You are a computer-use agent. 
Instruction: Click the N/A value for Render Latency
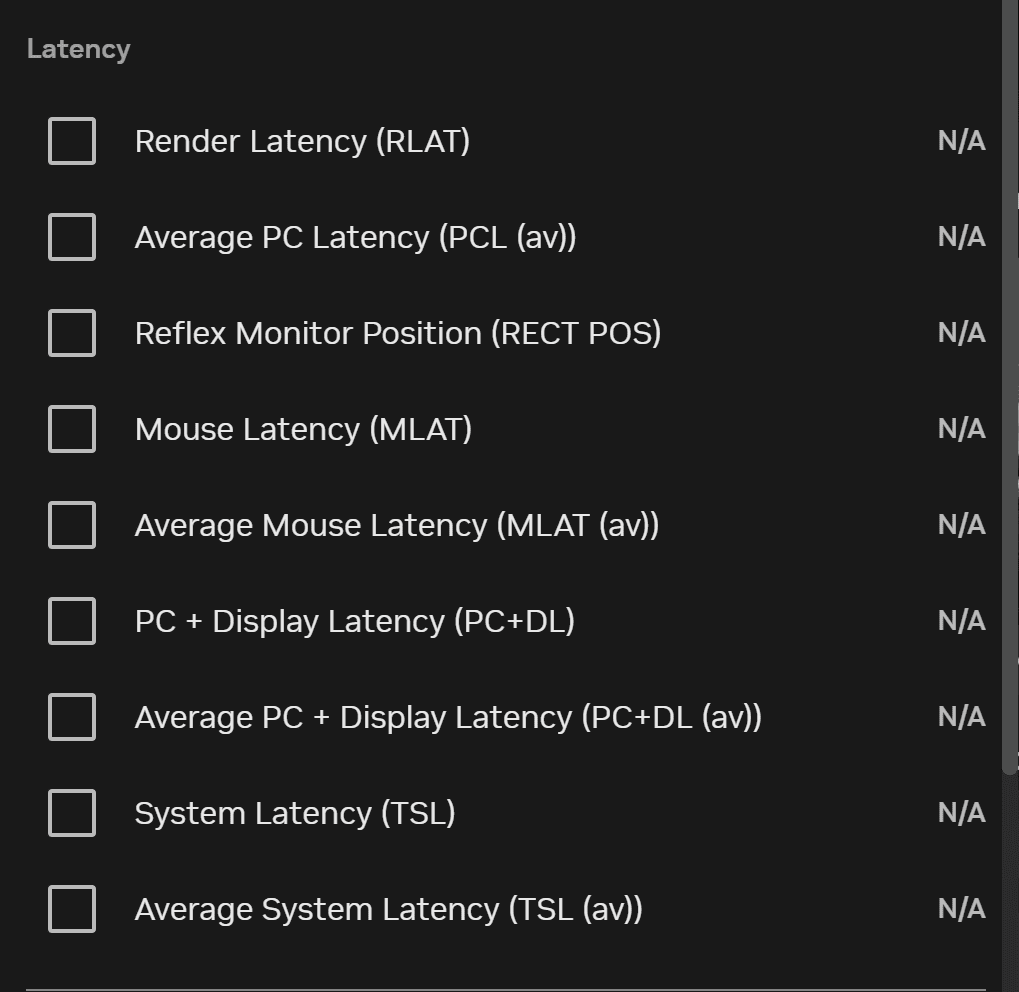961,141
